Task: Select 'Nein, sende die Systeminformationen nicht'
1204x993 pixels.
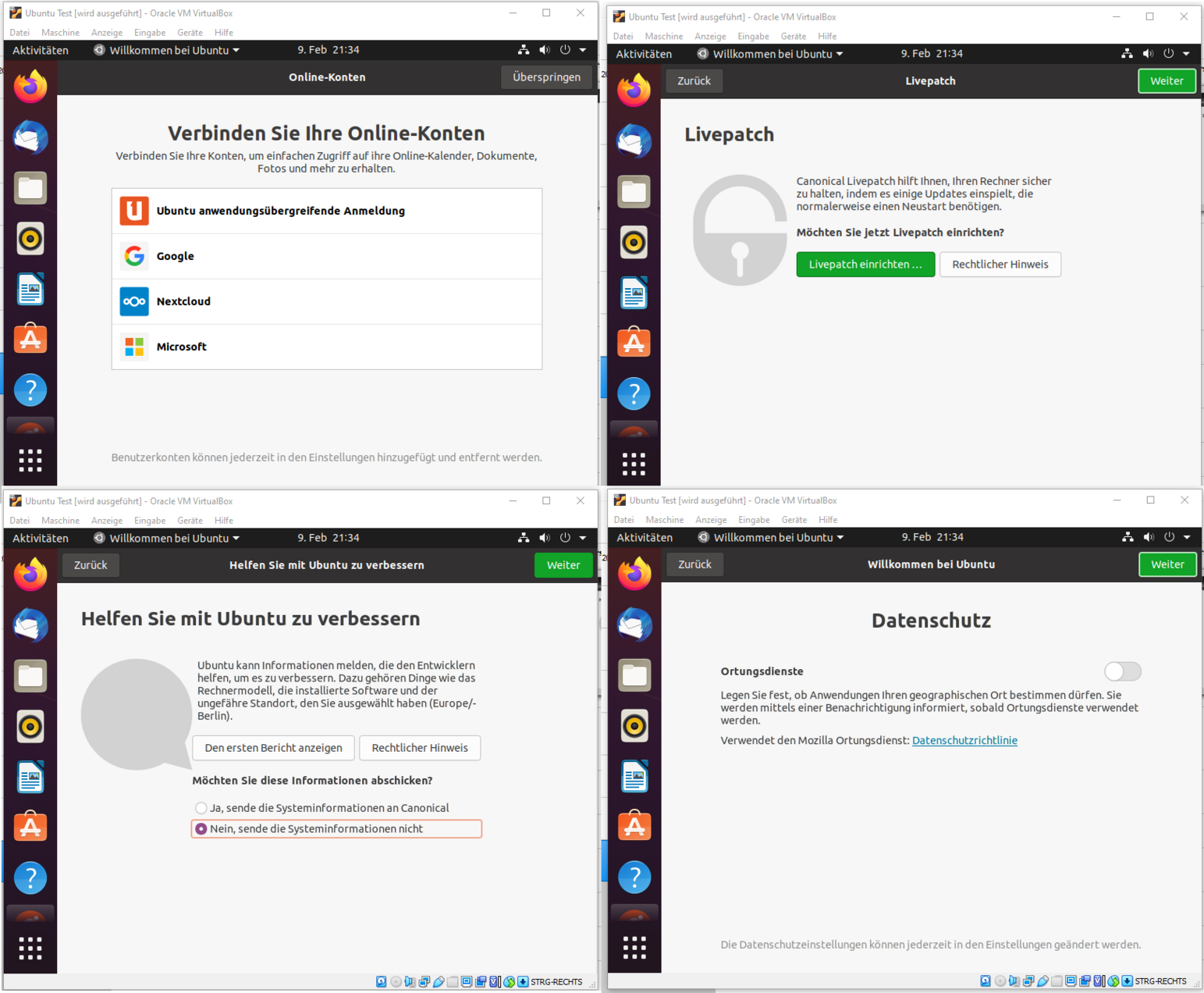Action: pyautogui.click(x=201, y=829)
